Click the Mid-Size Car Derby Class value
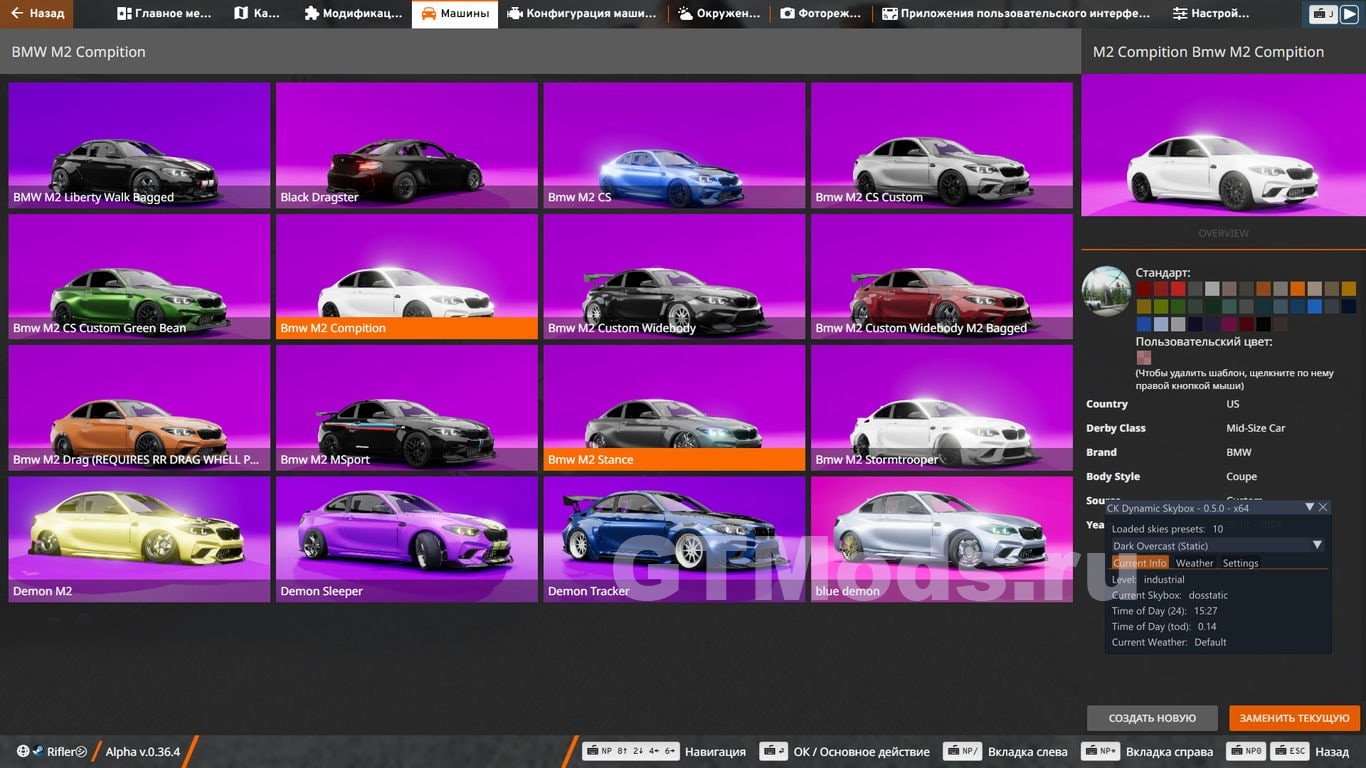 pos(1256,428)
